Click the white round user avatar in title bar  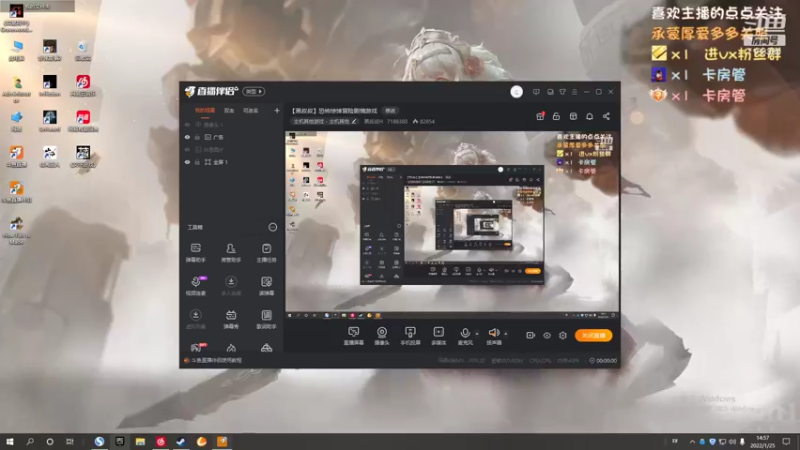click(x=516, y=92)
